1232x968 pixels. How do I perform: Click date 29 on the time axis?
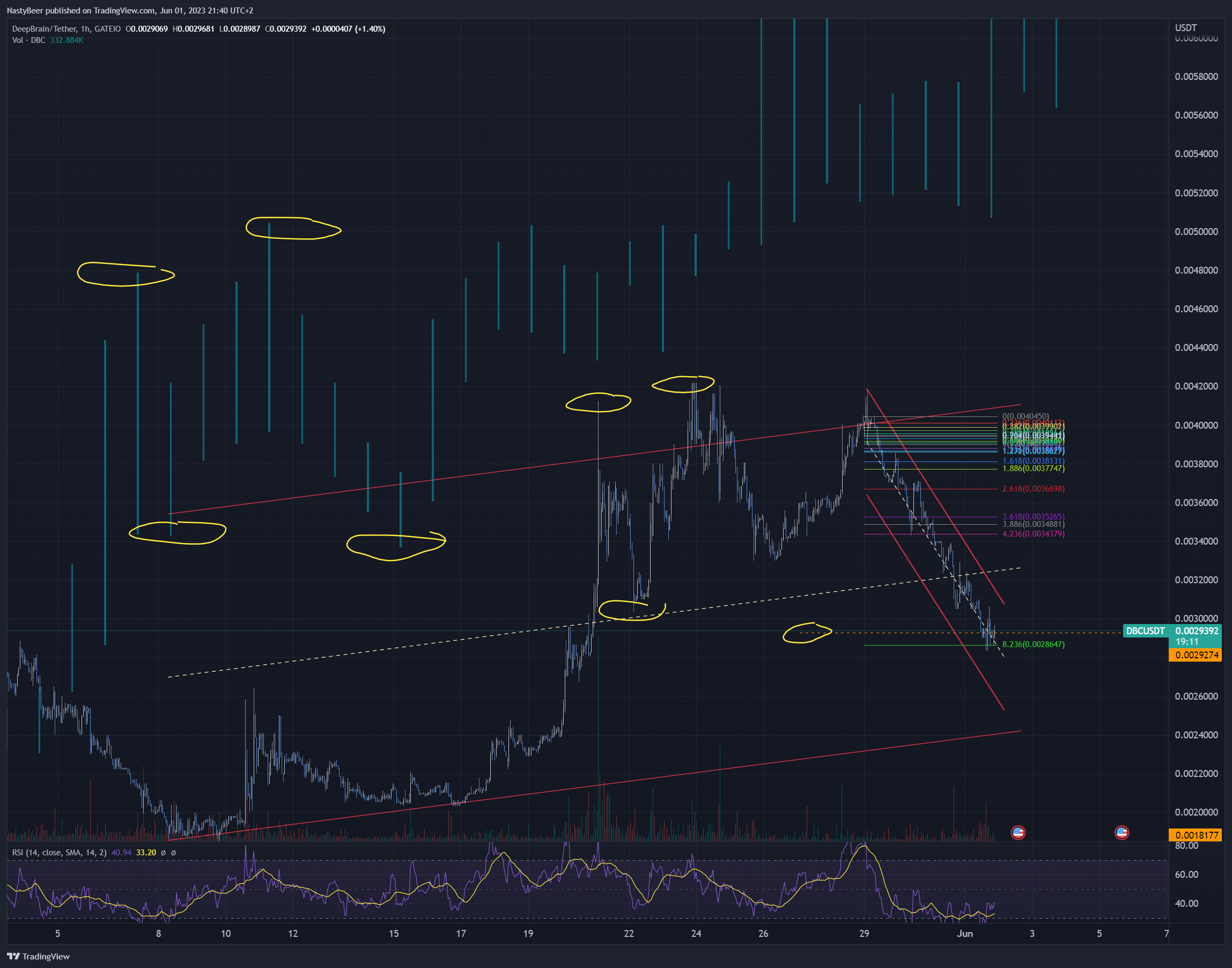point(864,934)
